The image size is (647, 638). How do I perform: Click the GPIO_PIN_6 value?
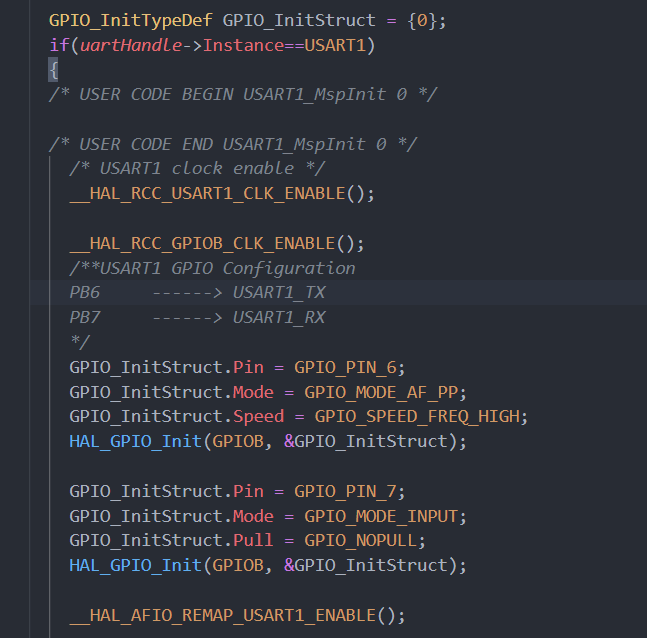point(345,367)
